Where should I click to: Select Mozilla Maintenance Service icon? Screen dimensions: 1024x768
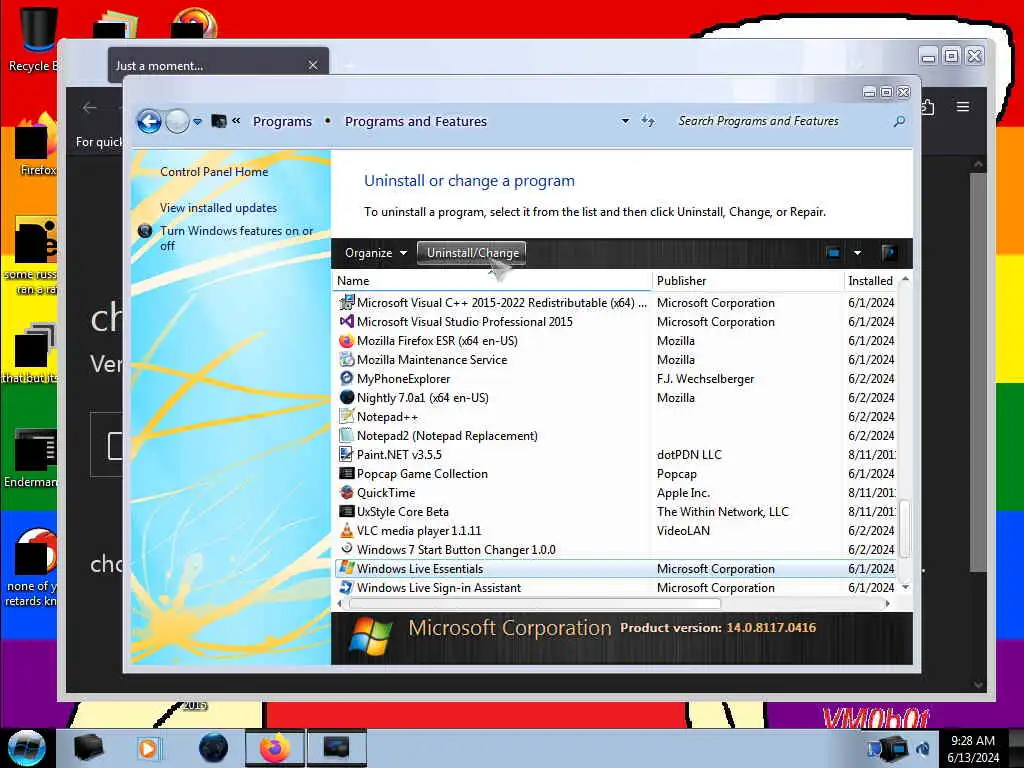[346, 359]
